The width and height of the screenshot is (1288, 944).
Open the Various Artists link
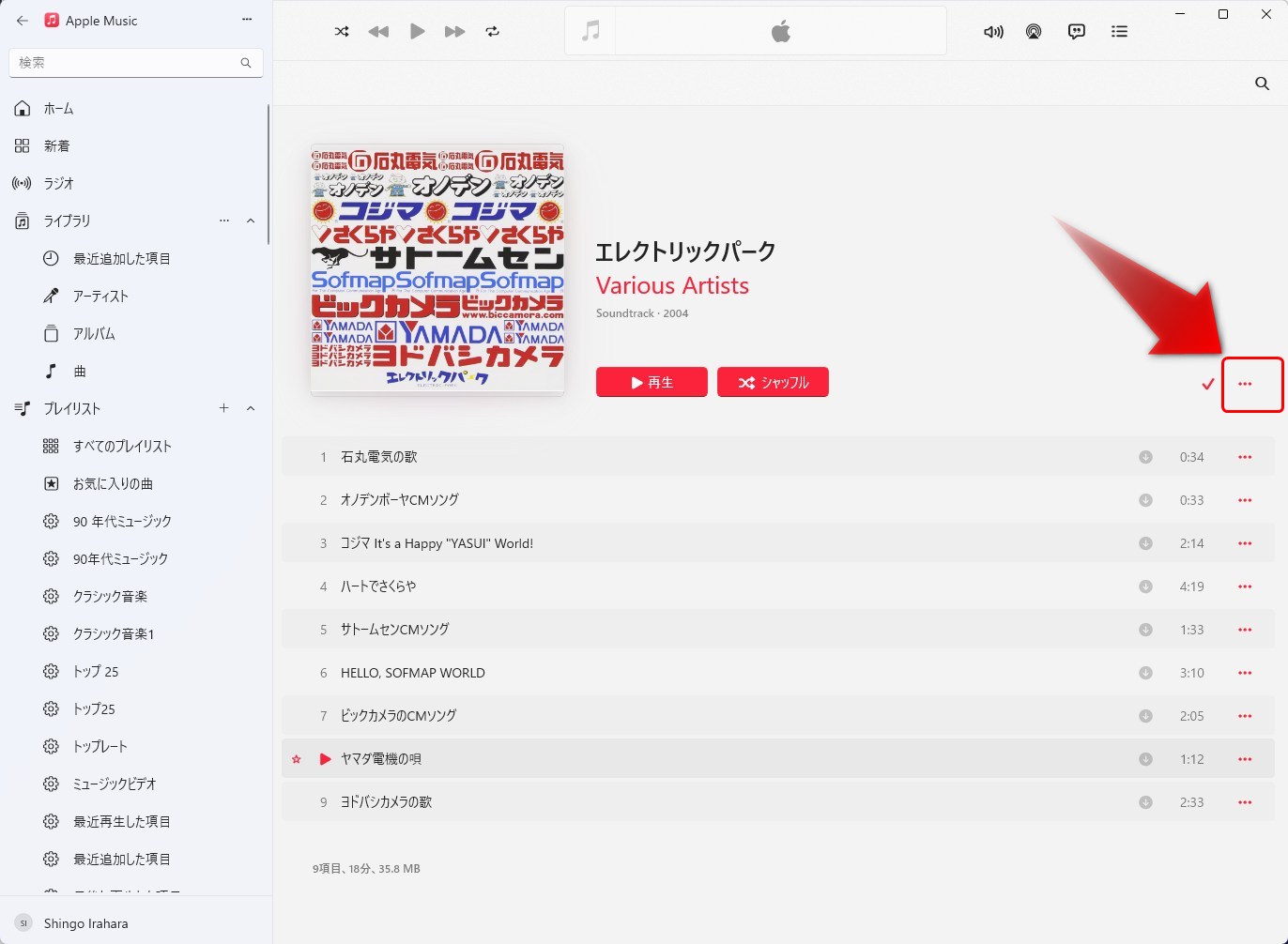pyautogui.click(x=672, y=285)
